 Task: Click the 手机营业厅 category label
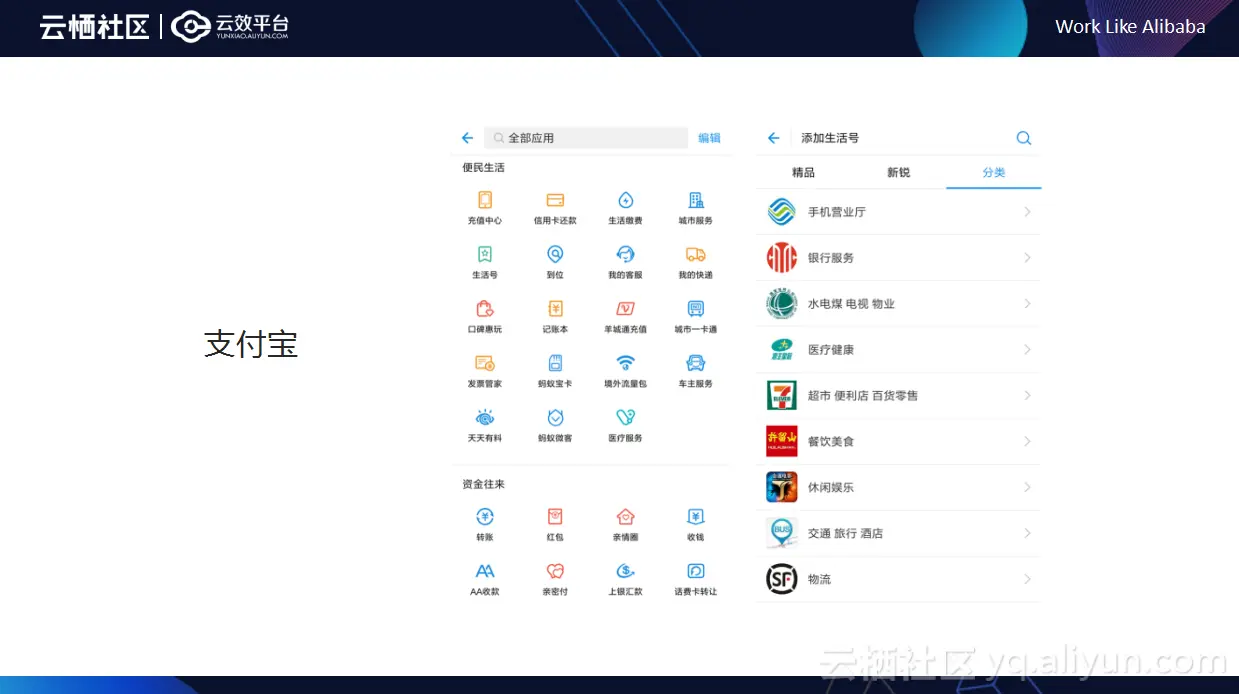(837, 212)
